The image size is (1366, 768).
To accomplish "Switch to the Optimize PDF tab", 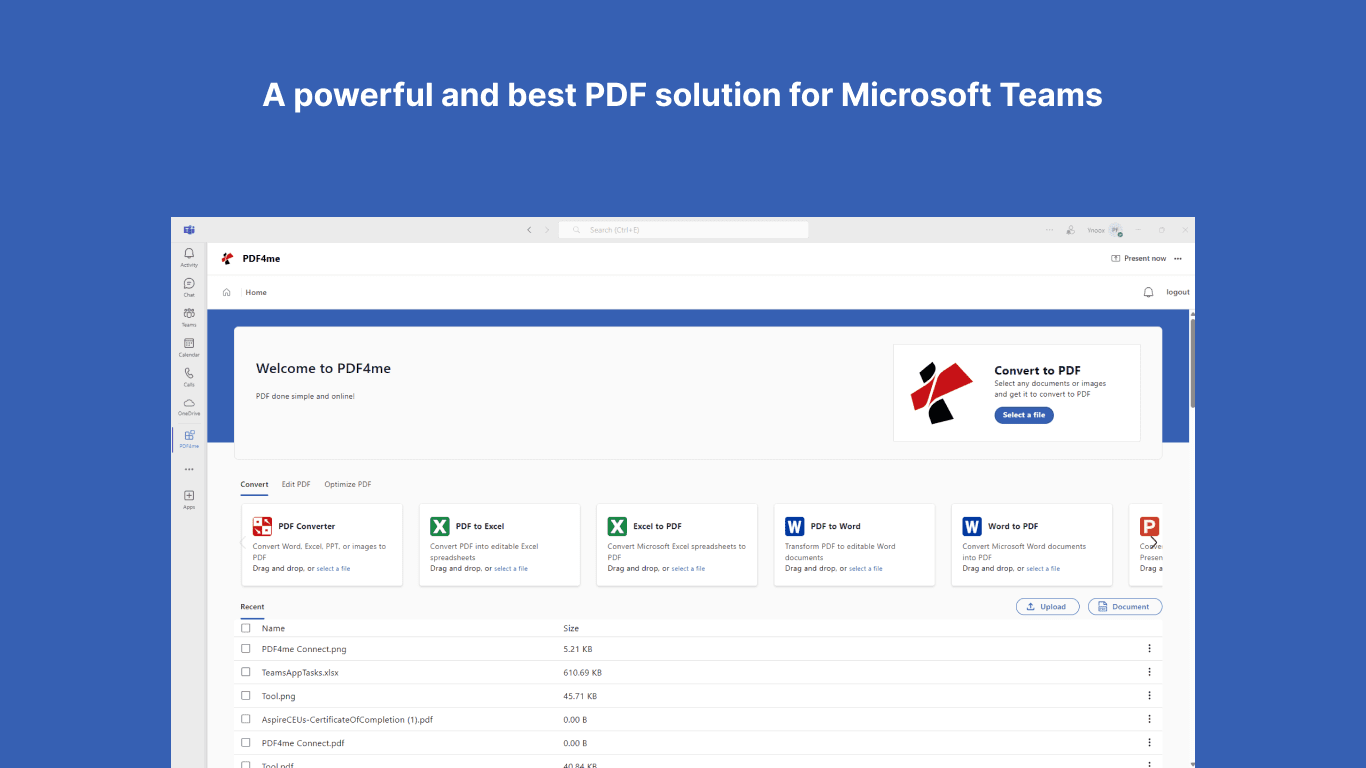I will (348, 484).
